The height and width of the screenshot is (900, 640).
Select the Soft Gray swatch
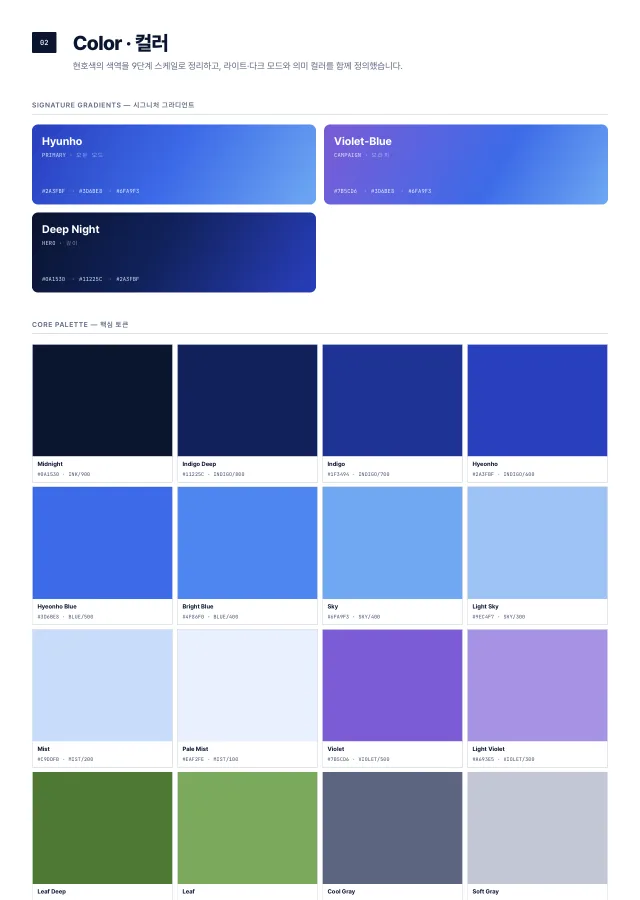[x=537, y=828]
